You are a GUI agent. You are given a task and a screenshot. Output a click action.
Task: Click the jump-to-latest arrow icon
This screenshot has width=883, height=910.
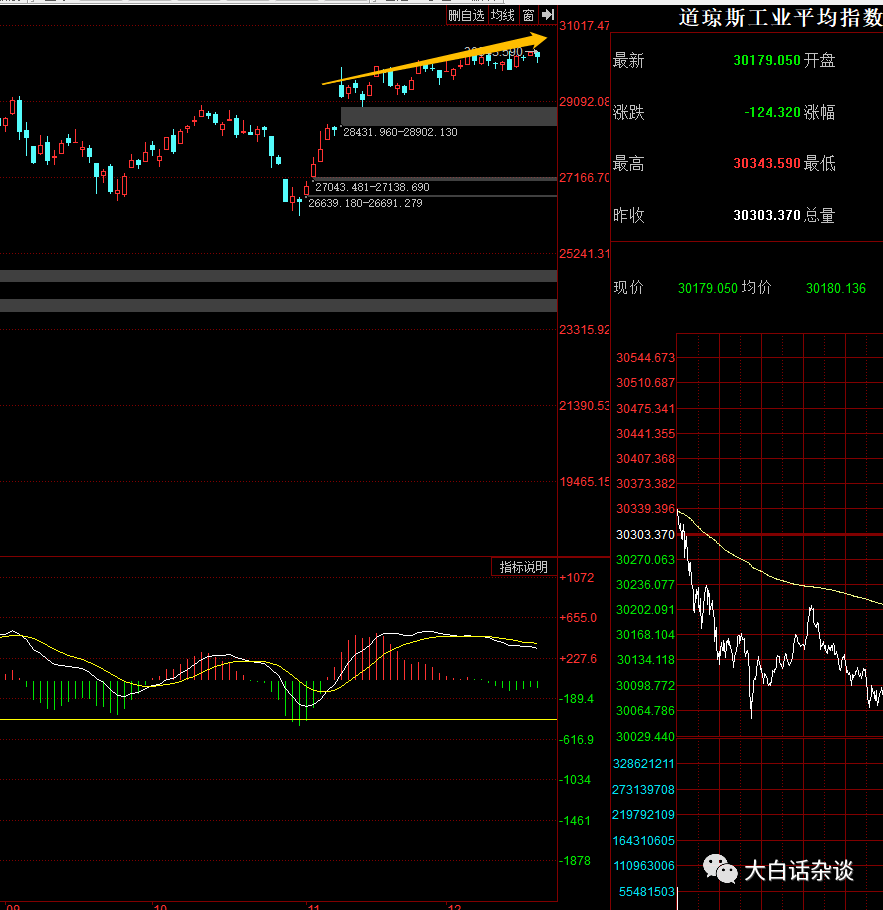pos(547,15)
